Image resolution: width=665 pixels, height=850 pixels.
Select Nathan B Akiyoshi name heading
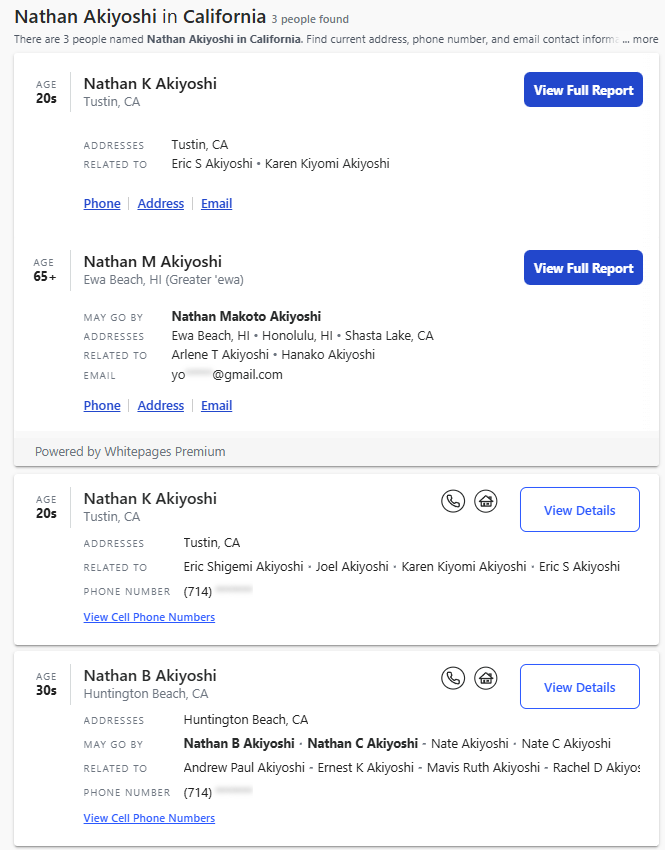coord(150,676)
